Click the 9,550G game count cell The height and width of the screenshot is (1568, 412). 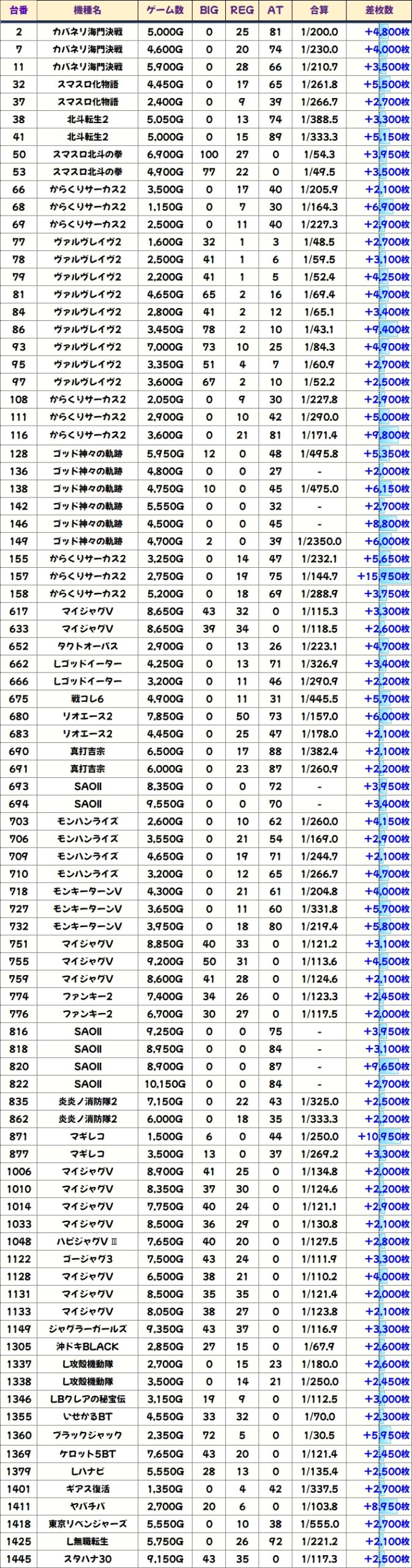tap(165, 804)
